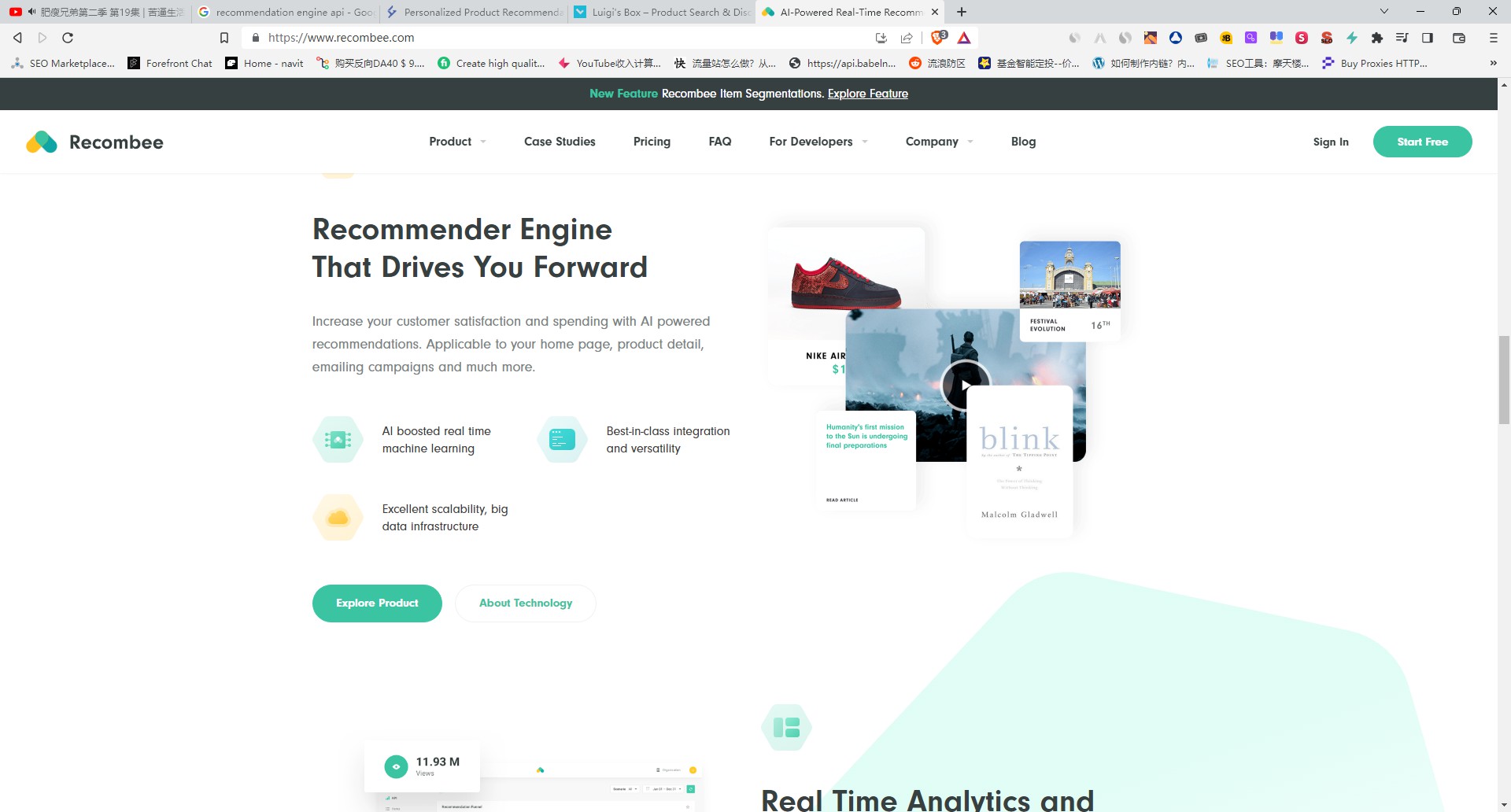Toggle the browser sidebar panel icon

[1428, 38]
